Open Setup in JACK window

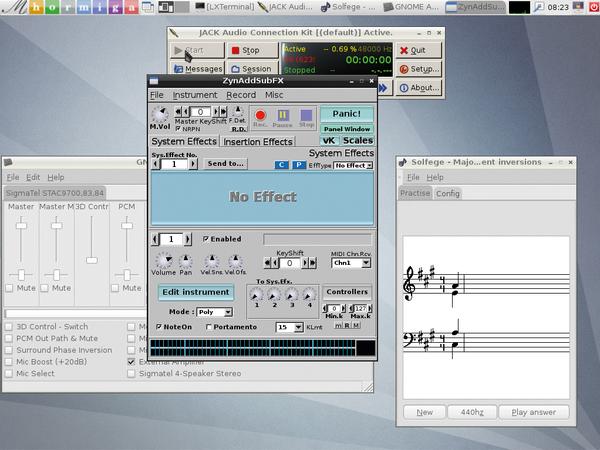[x=418, y=69]
